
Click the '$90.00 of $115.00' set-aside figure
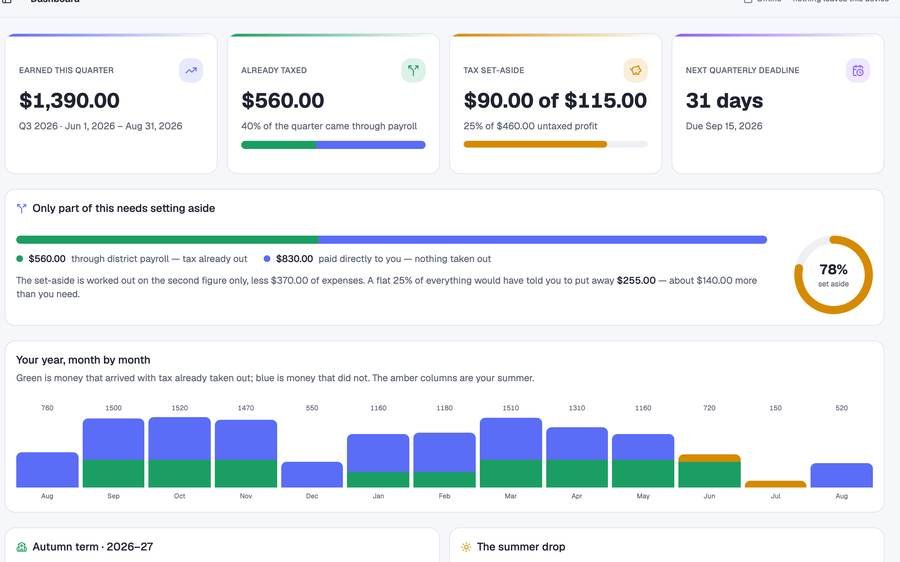coord(555,100)
